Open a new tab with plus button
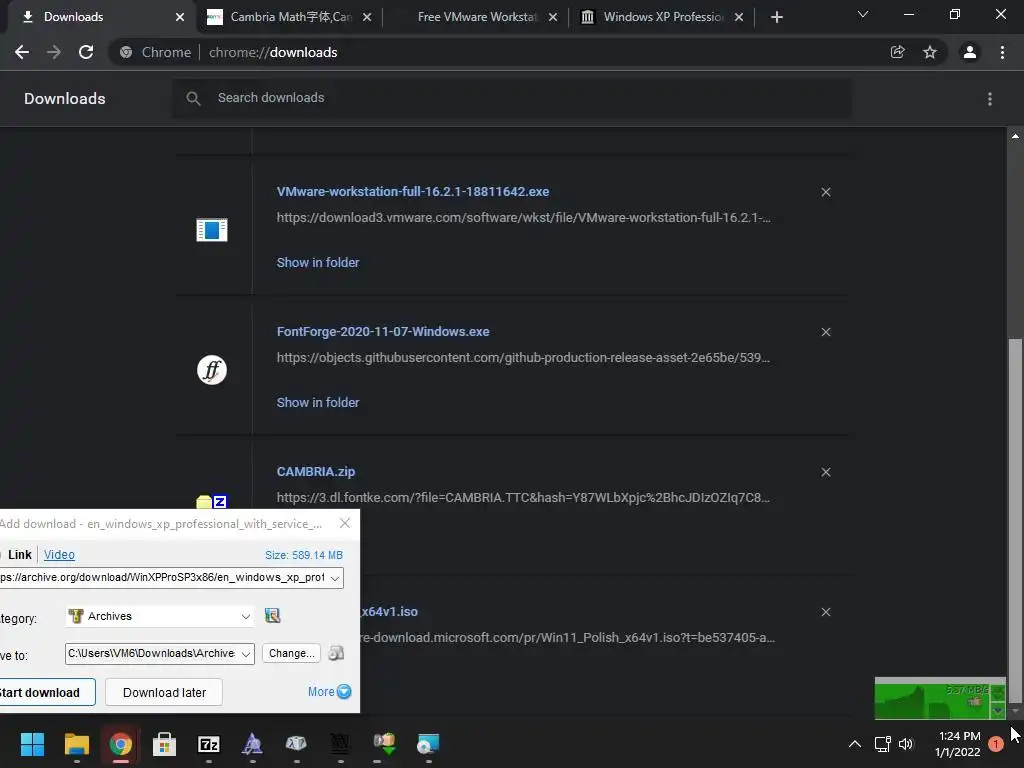Image resolution: width=1024 pixels, height=768 pixels. (776, 17)
